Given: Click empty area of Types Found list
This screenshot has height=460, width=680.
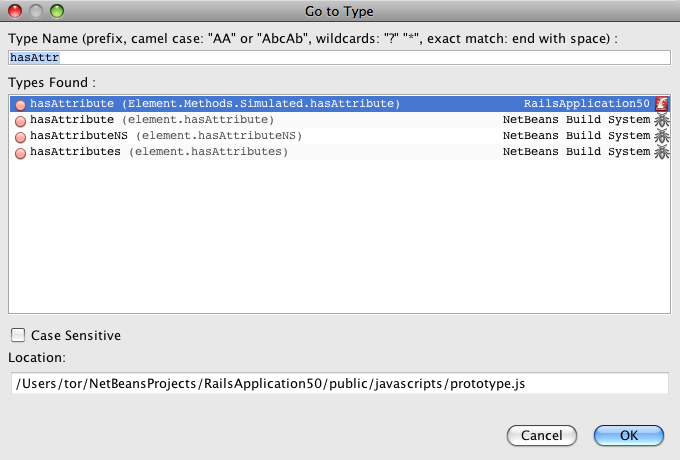Looking at the screenshot, I should pyautogui.click(x=338, y=240).
